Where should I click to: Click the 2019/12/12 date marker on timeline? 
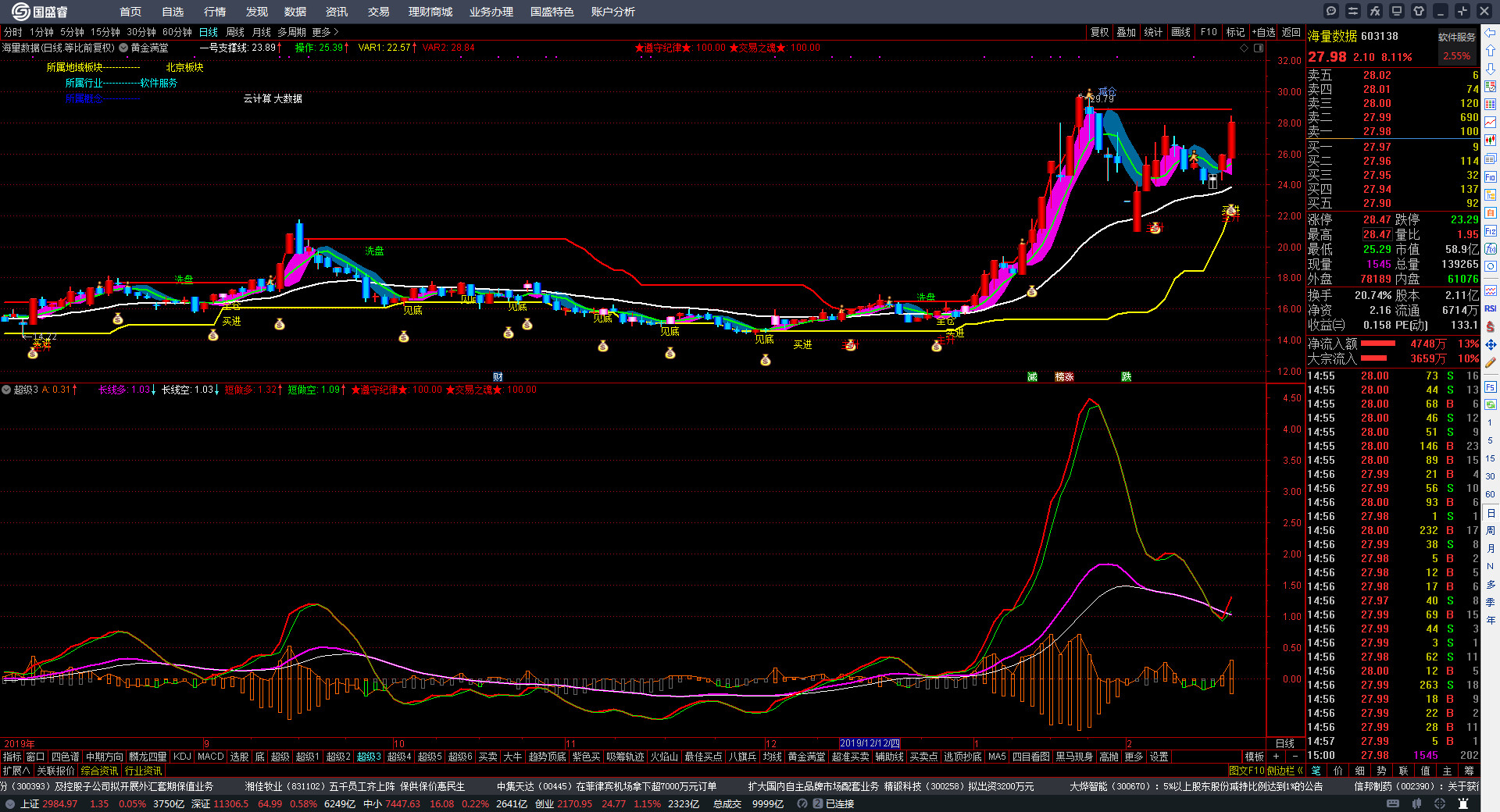pyautogui.click(x=870, y=743)
